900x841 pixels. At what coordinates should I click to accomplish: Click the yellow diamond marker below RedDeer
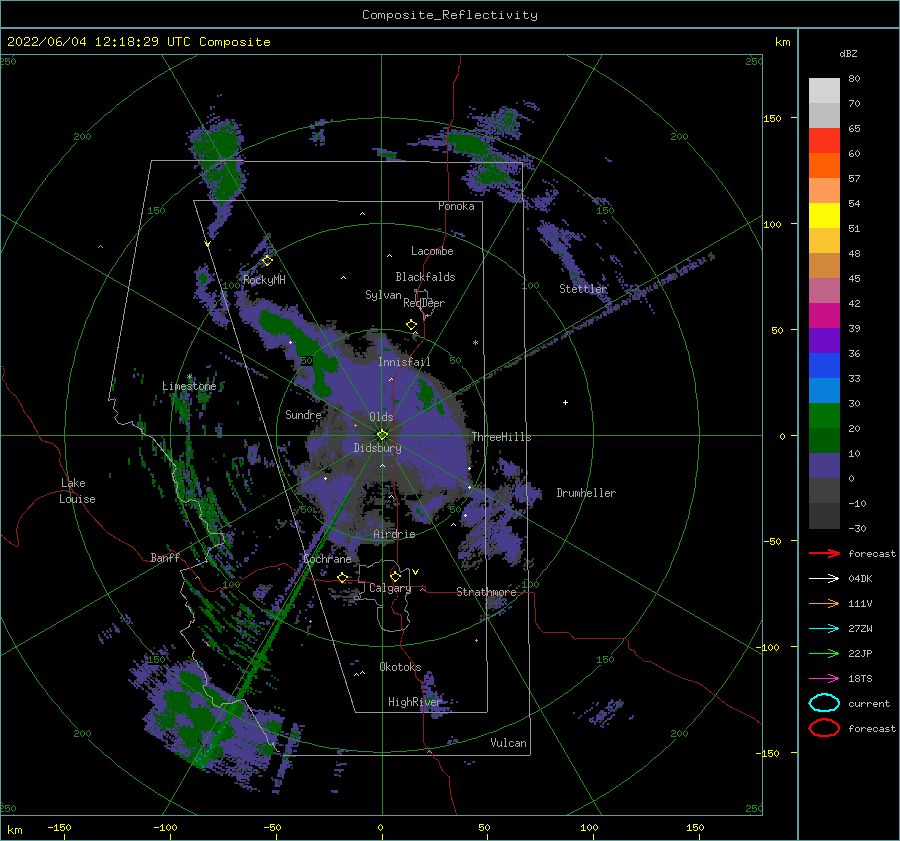(x=412, y=325)
